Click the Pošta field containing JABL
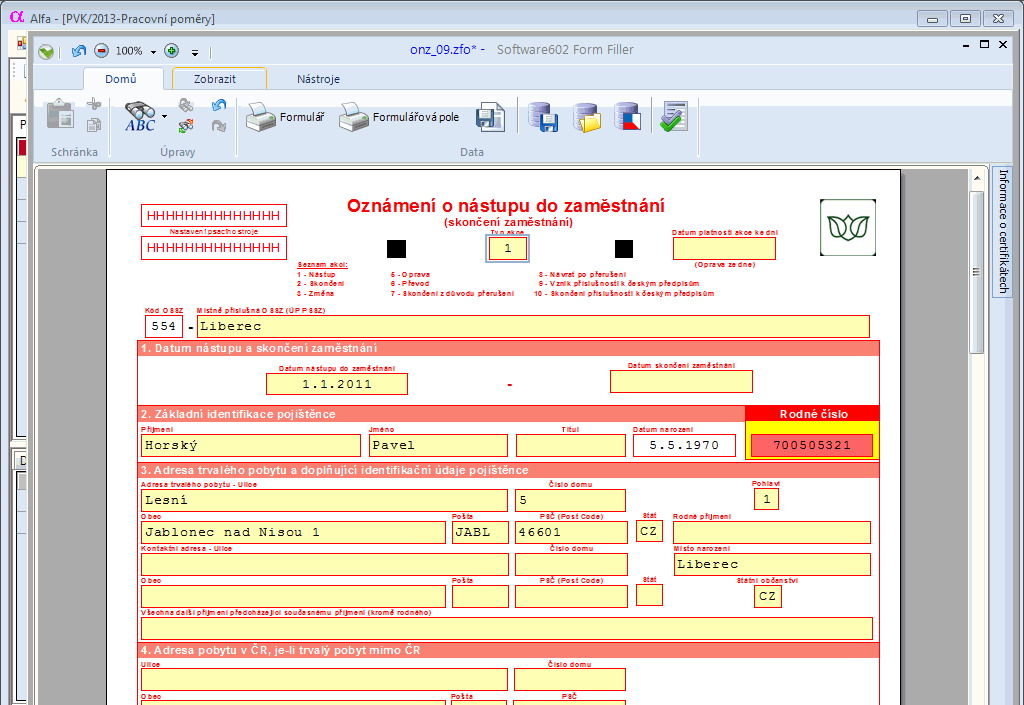The width and height of the screenshot is (1024, 705). (480, 533)
